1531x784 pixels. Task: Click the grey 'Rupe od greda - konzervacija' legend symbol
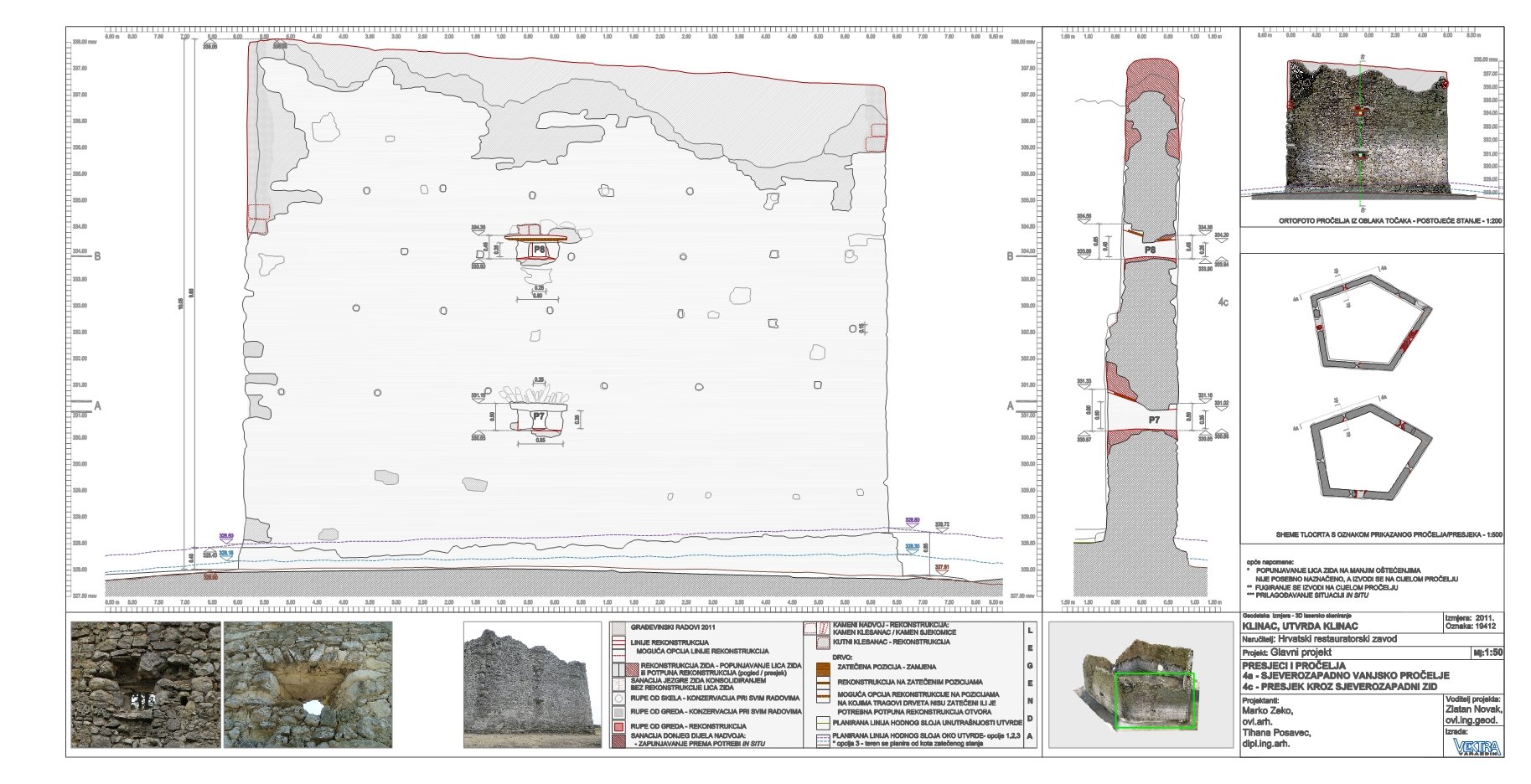(618, 711)
